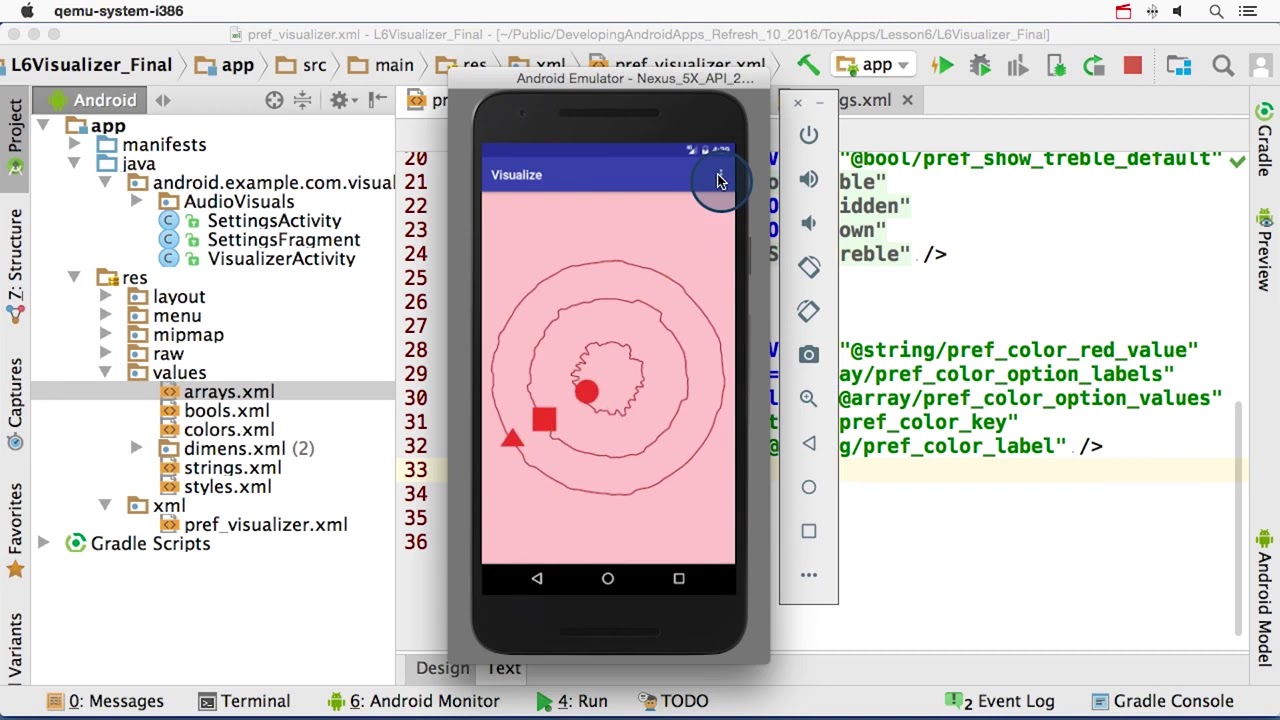This screenshot has width=1280, height=720.
Task: Click the emulator volume down icon
Action: [808, 223]
